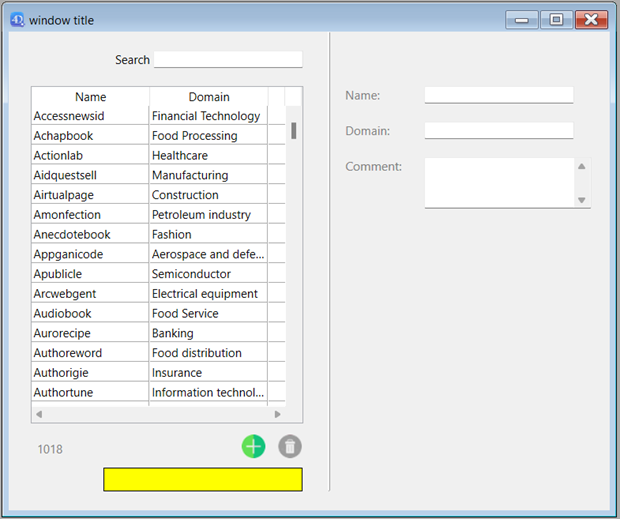620x519 pixels.
Task: Click the yellow color bar
Action: tap(202, 480)
